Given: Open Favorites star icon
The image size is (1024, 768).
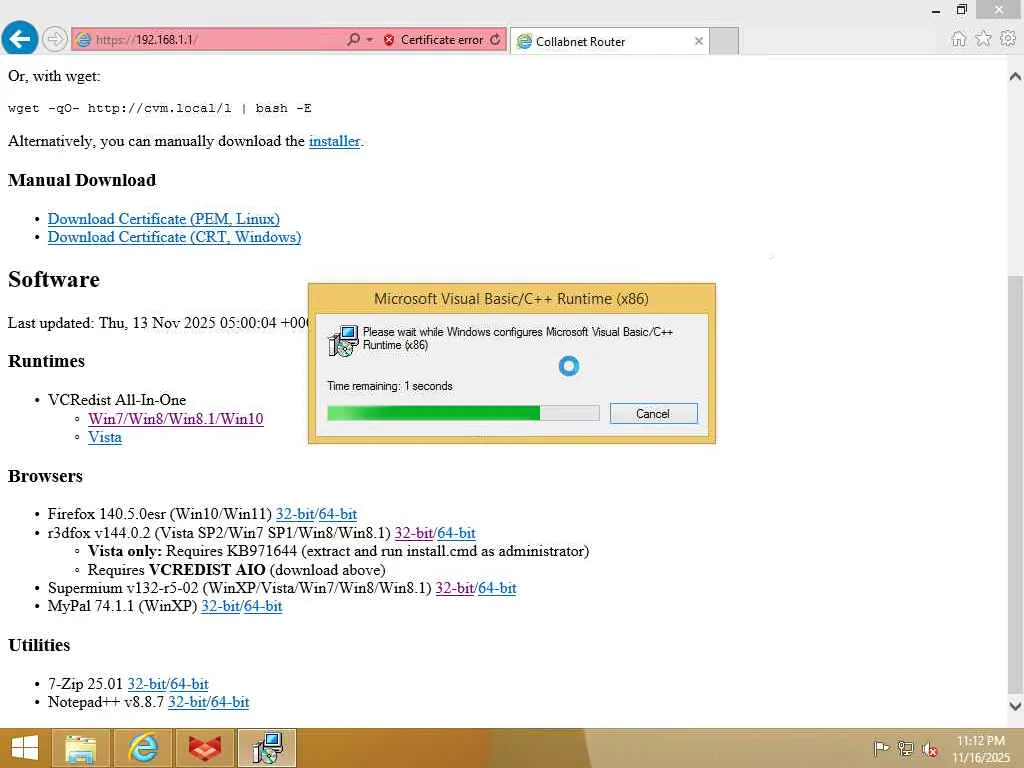Looking at the screenshot, I should 983,39.
